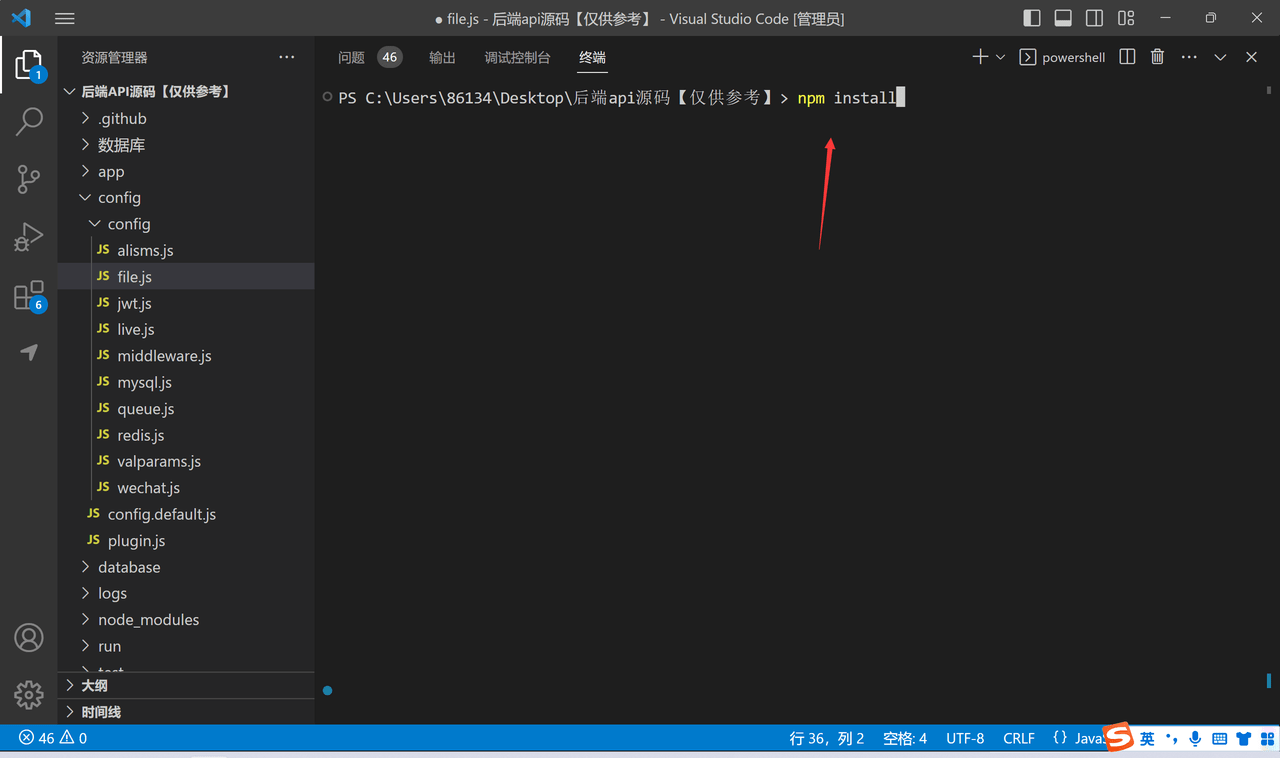
Task: Expand the app folder
Action: pos(186,172)
